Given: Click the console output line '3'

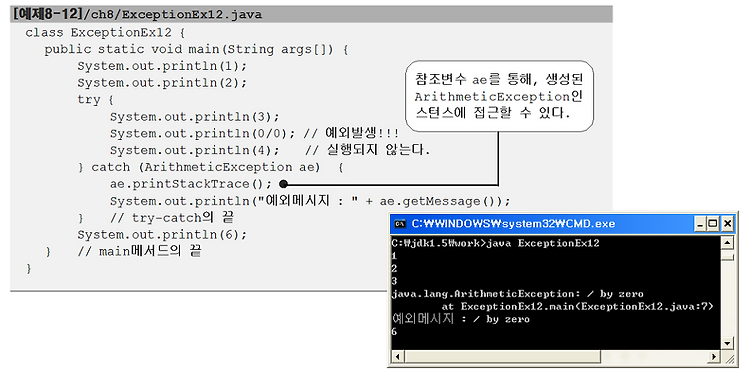Looking at the screenshot, I should (394, 281).
